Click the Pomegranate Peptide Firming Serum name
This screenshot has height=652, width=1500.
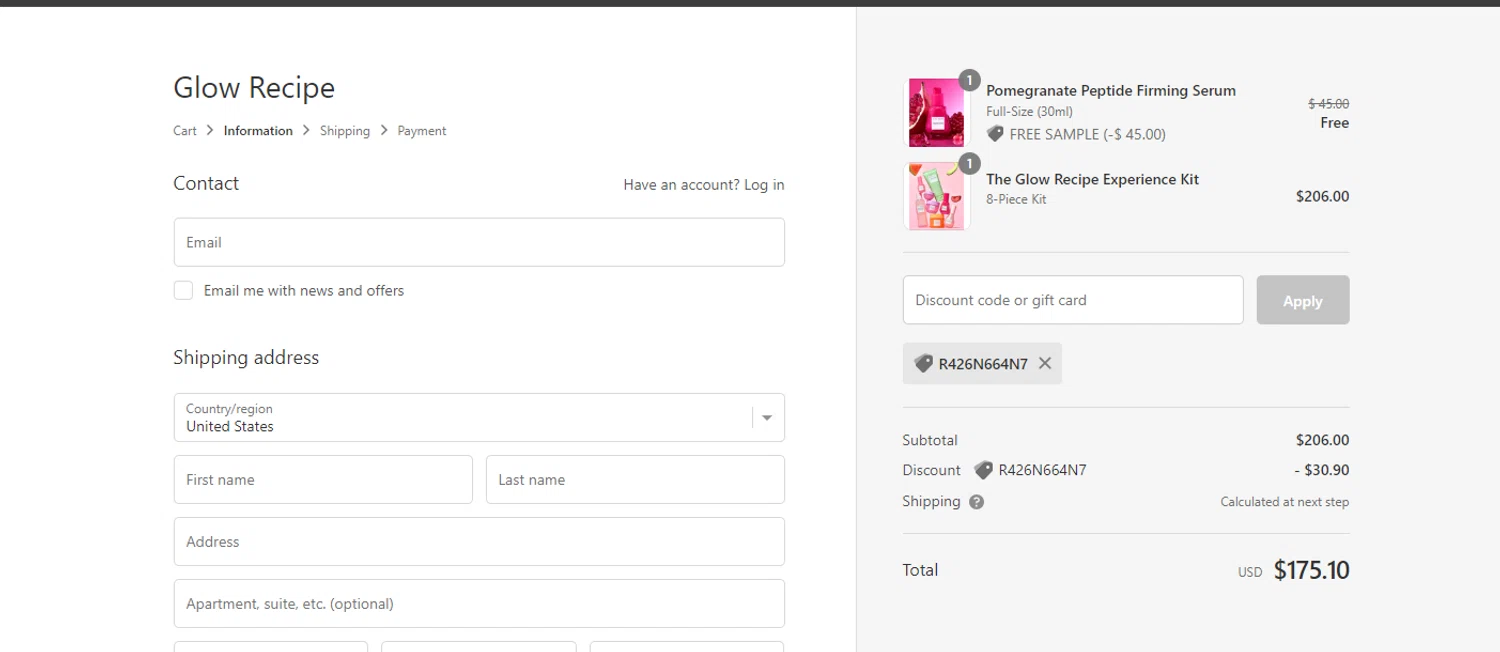1111,91
